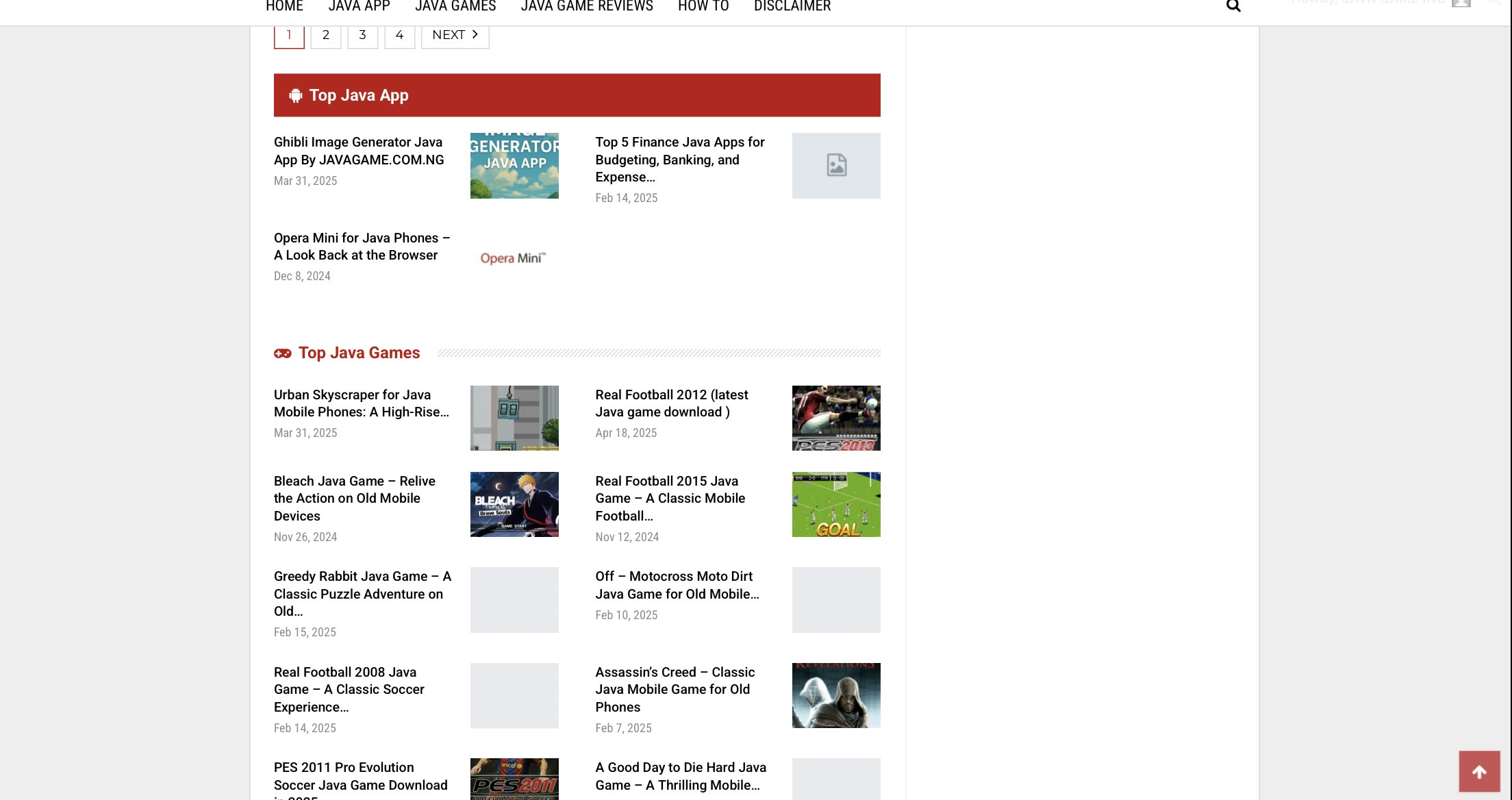Click the GOAL Real Football 2015 thumbnail

pos(836,505)
